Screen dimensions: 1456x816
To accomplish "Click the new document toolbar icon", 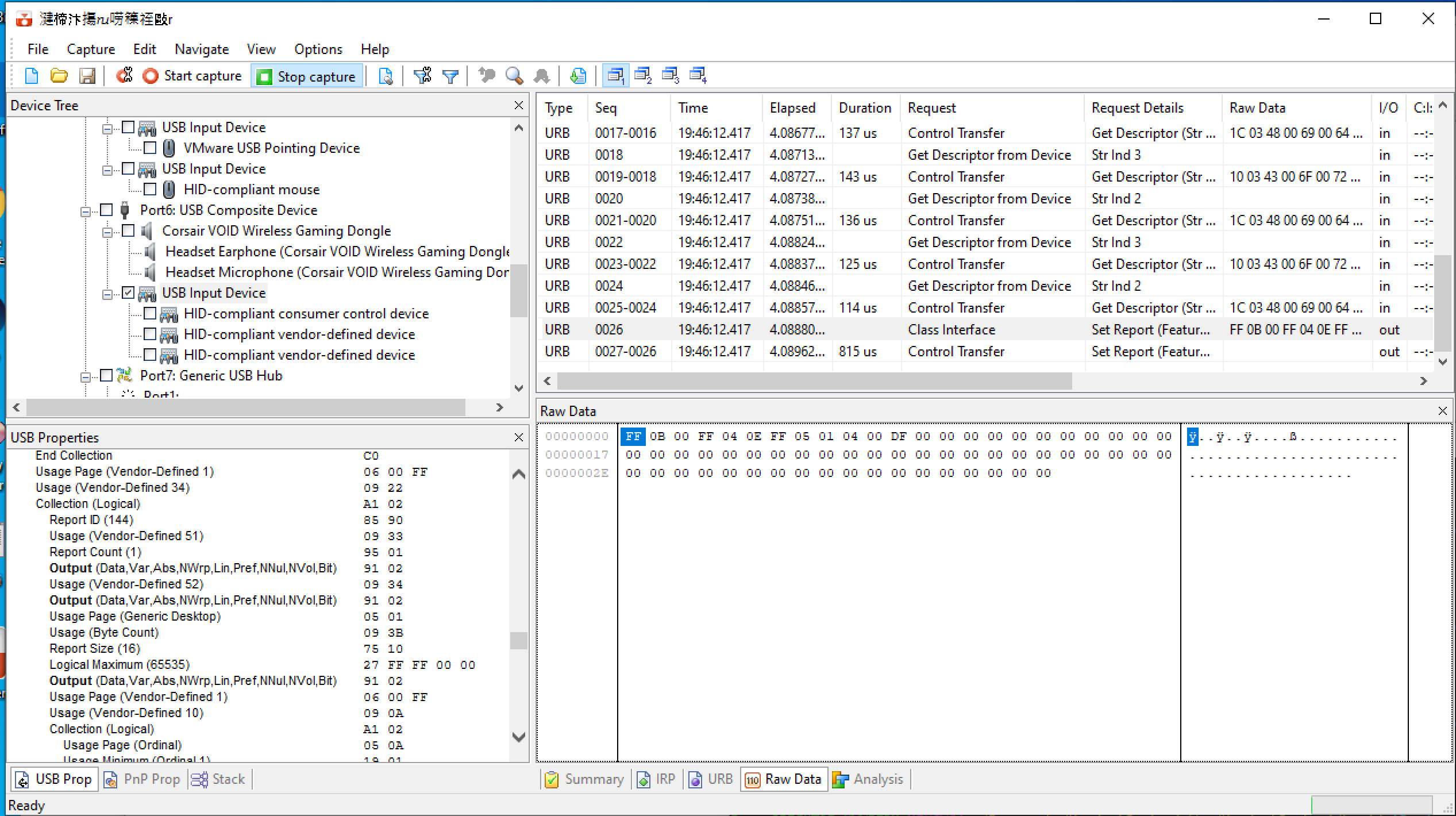I will [32, 76].
